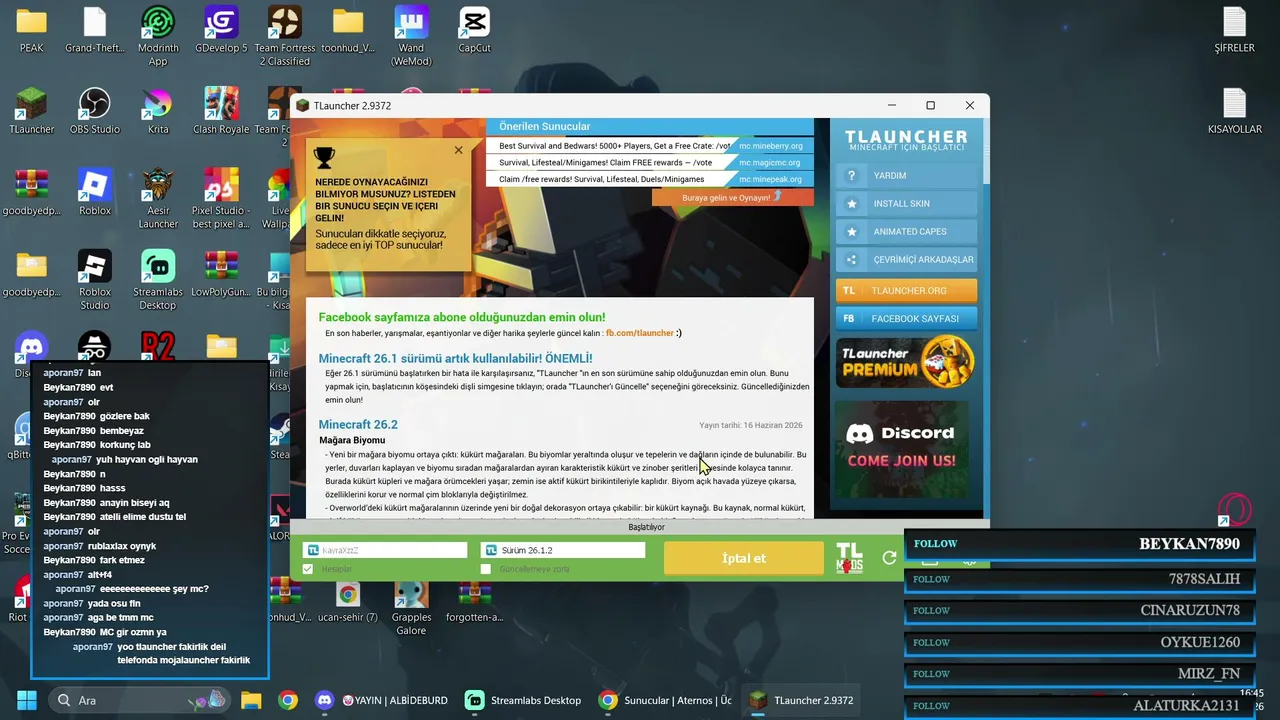Image resolution: width=1280 pixels, height=720 pixels.
Task: Select the mc.minepeak.org server address
Action: click(x=770, y=180)
